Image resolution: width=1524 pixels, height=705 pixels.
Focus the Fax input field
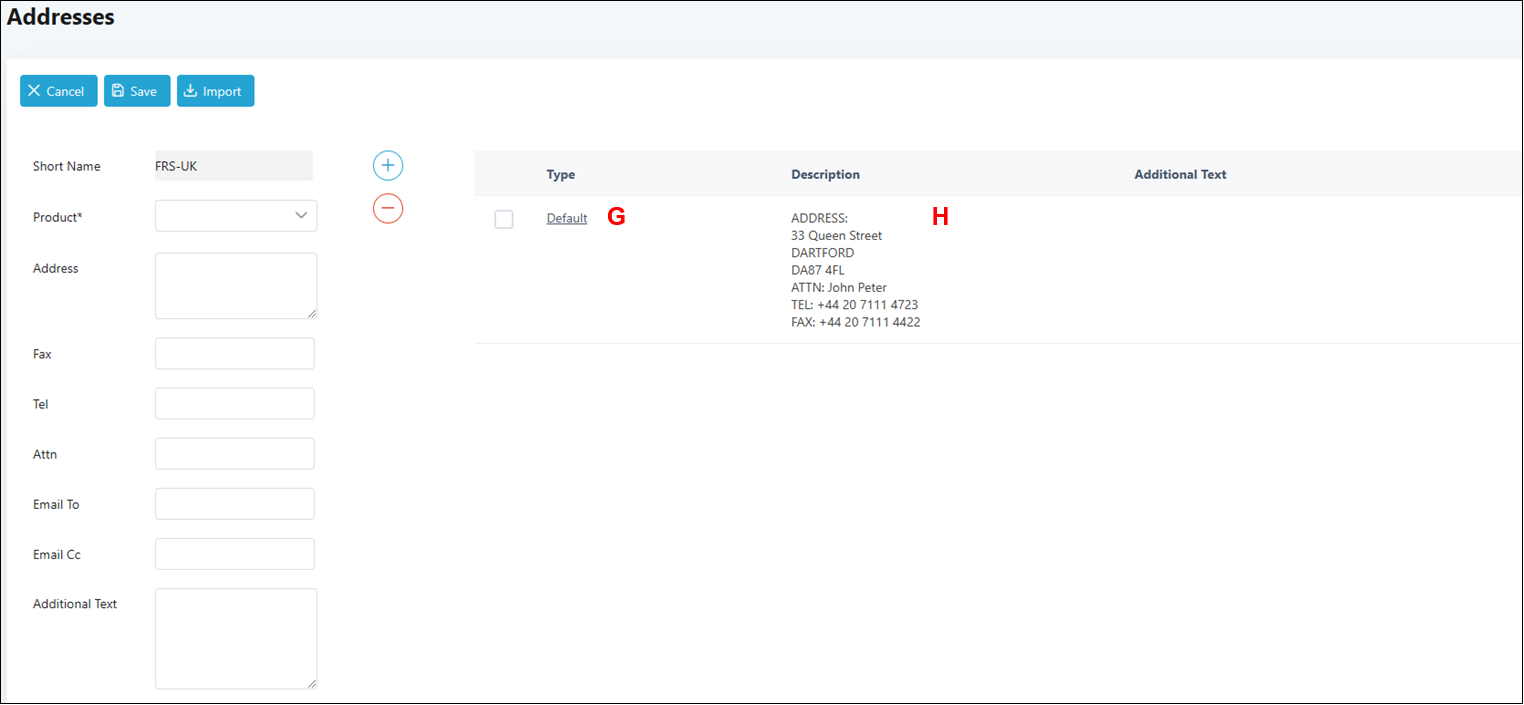(235, 354)
